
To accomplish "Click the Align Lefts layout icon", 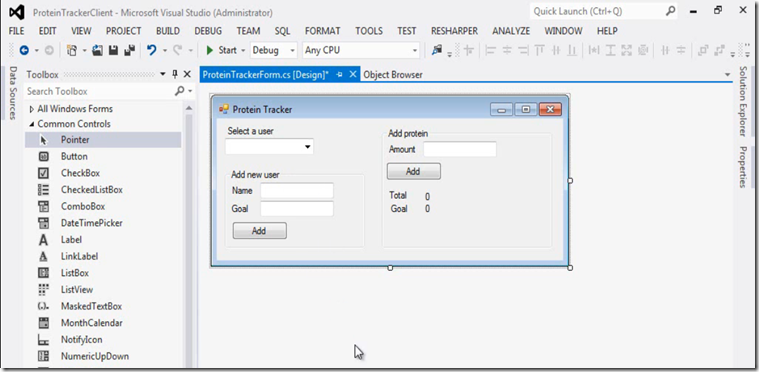I will tap(491, 50).
